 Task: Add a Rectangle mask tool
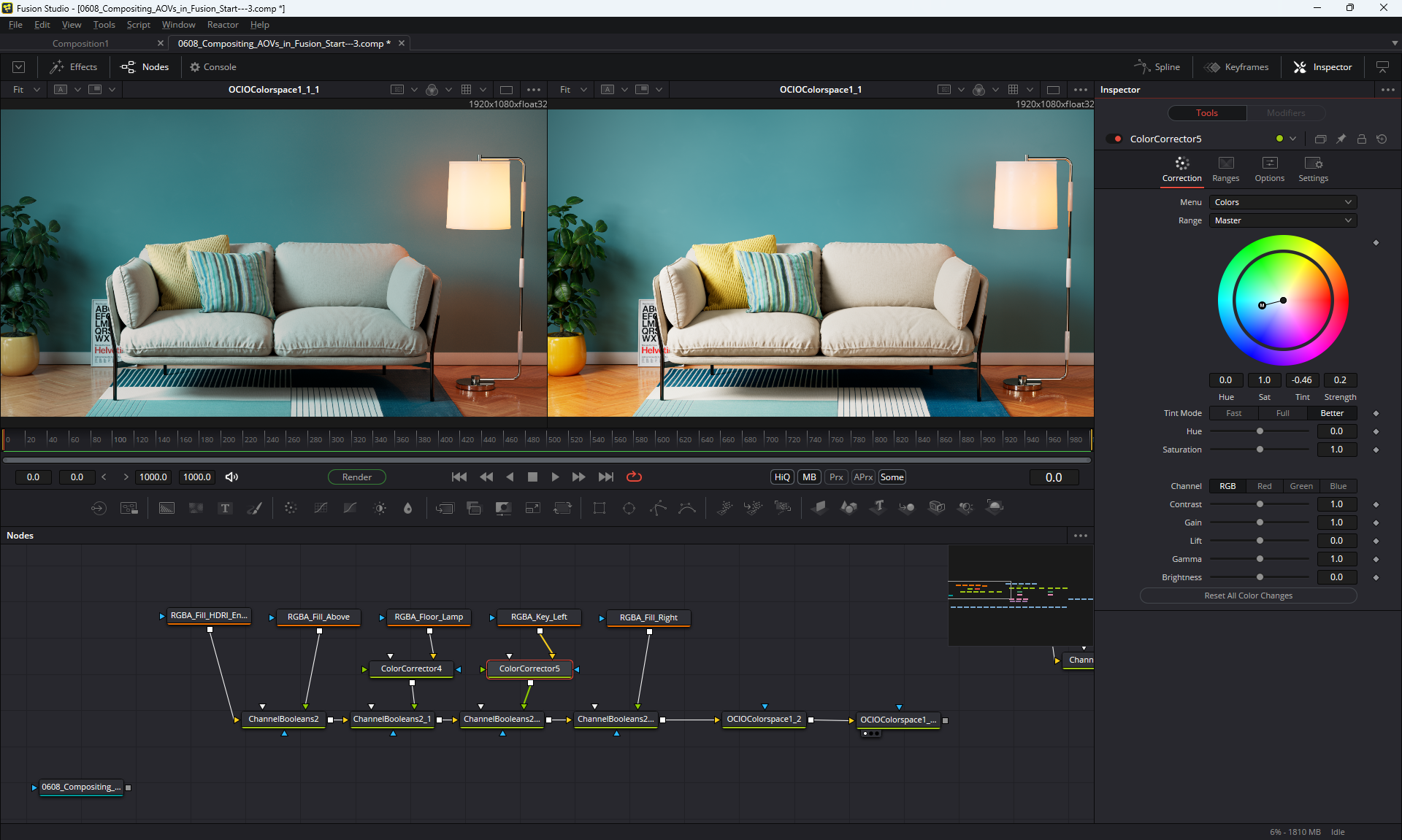pos(600,508)
